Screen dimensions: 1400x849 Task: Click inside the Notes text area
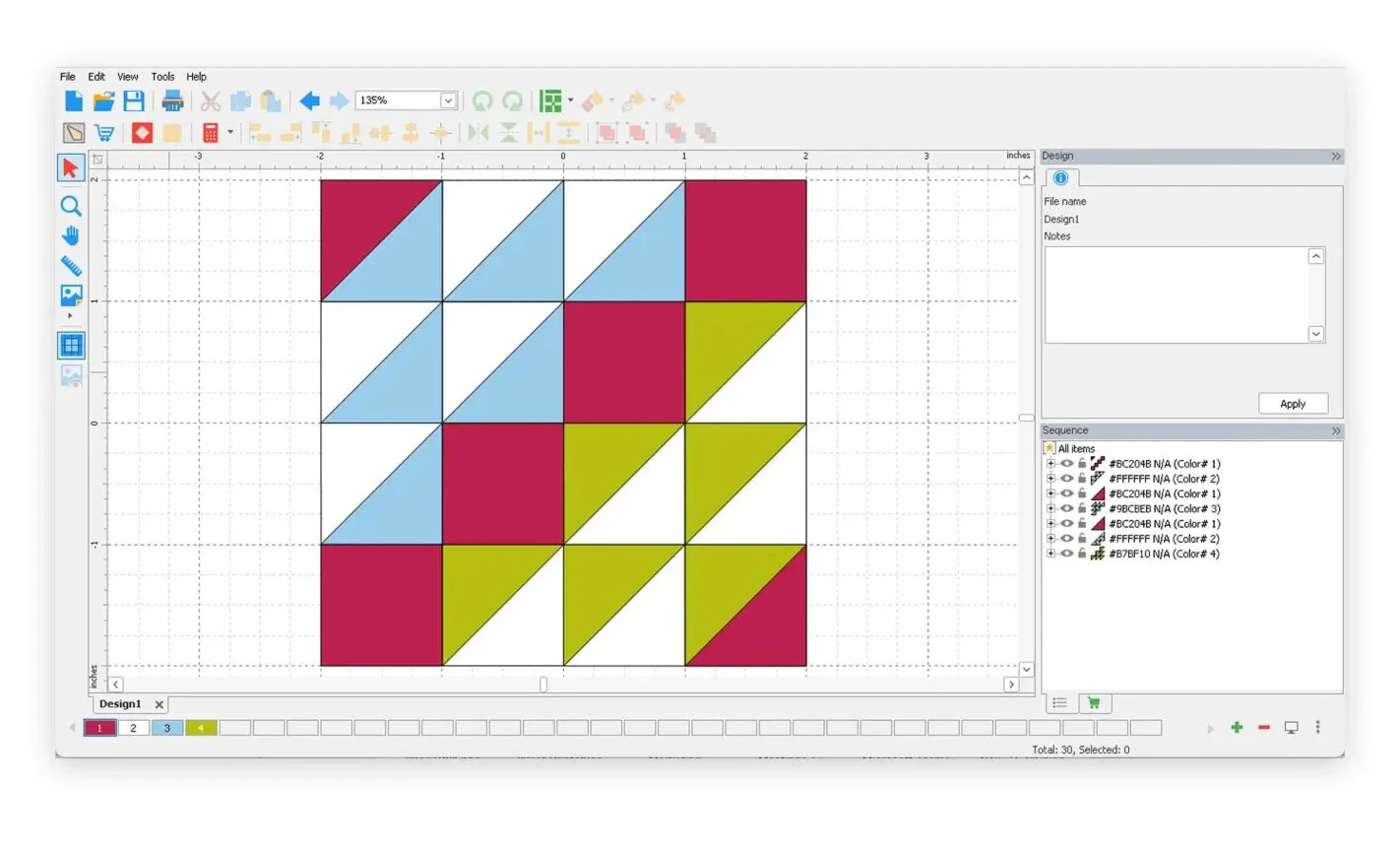(1177, 295)
